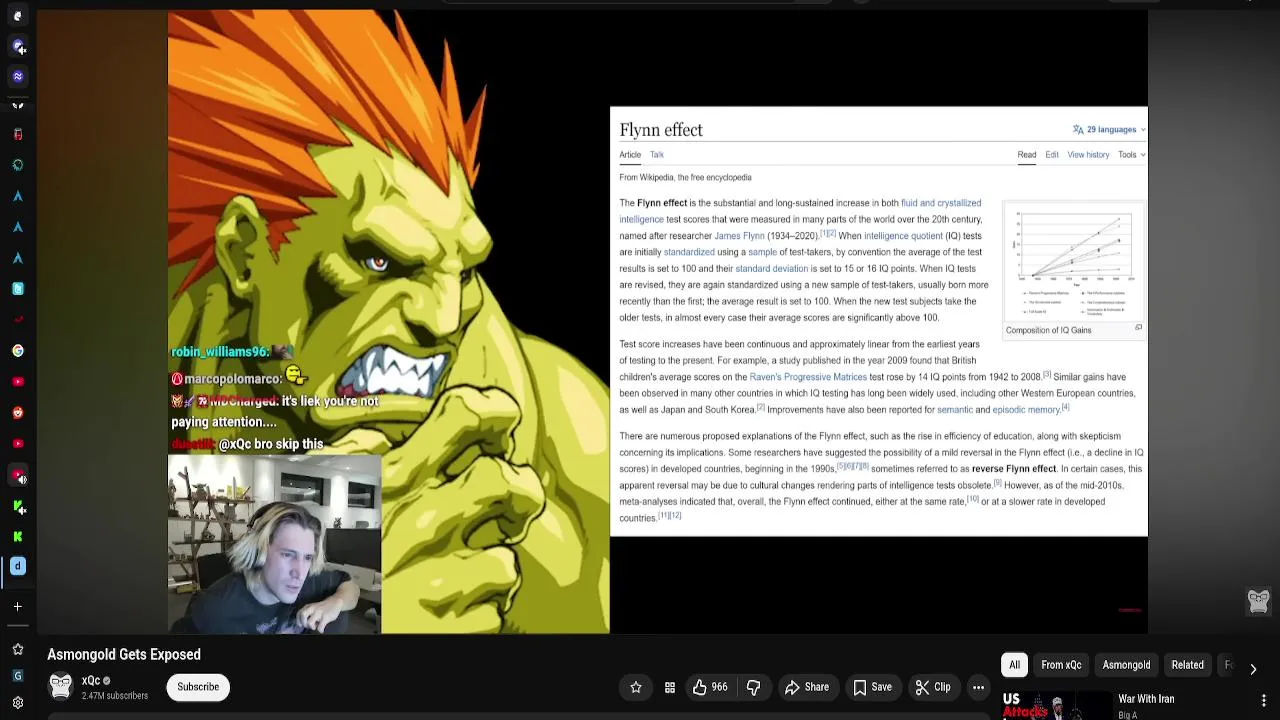This screenshot has height=720, width=1280.
Task: Follow the standardized link in the article
Action: 689,252
